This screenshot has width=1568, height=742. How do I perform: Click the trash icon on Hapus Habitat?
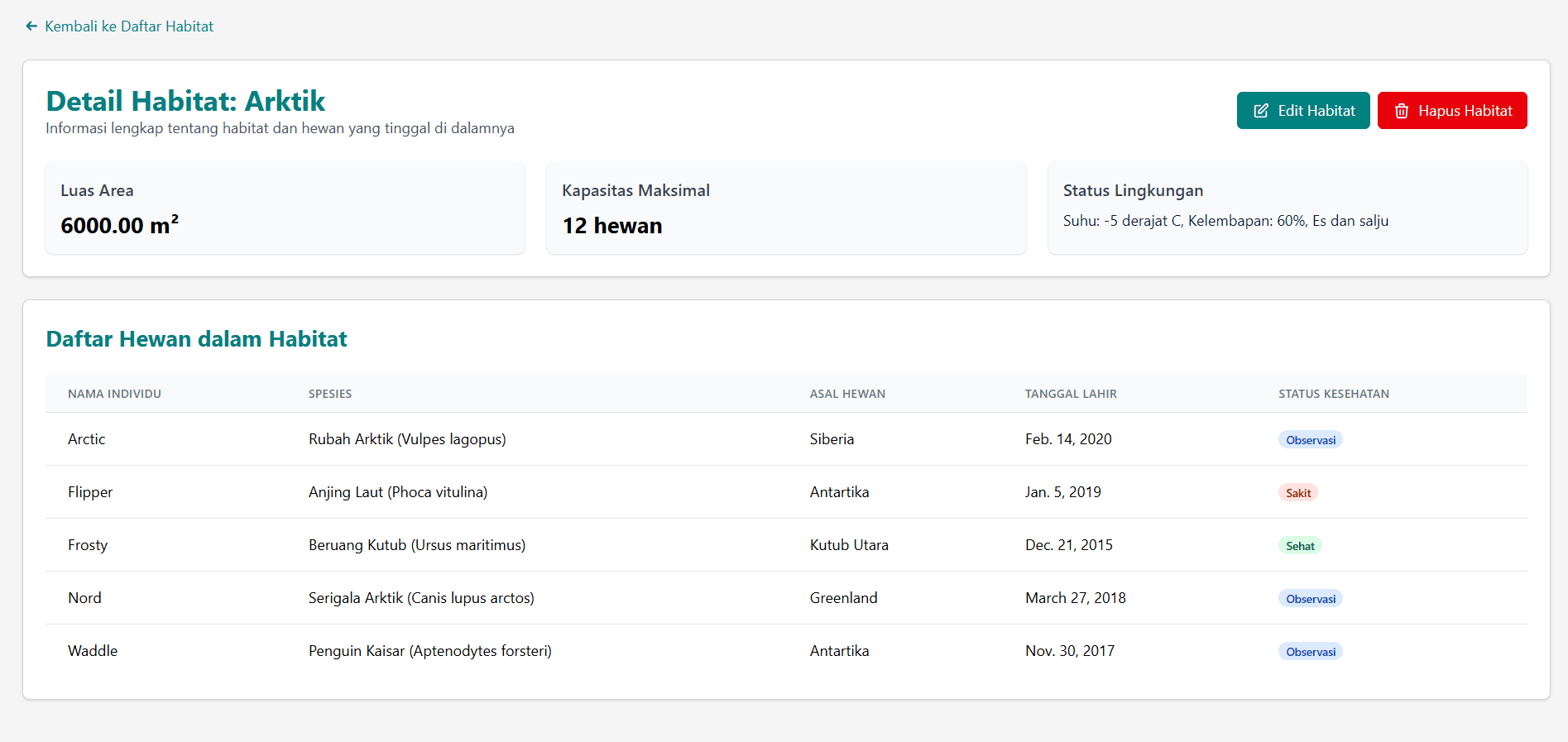[x=1401, y=111]
